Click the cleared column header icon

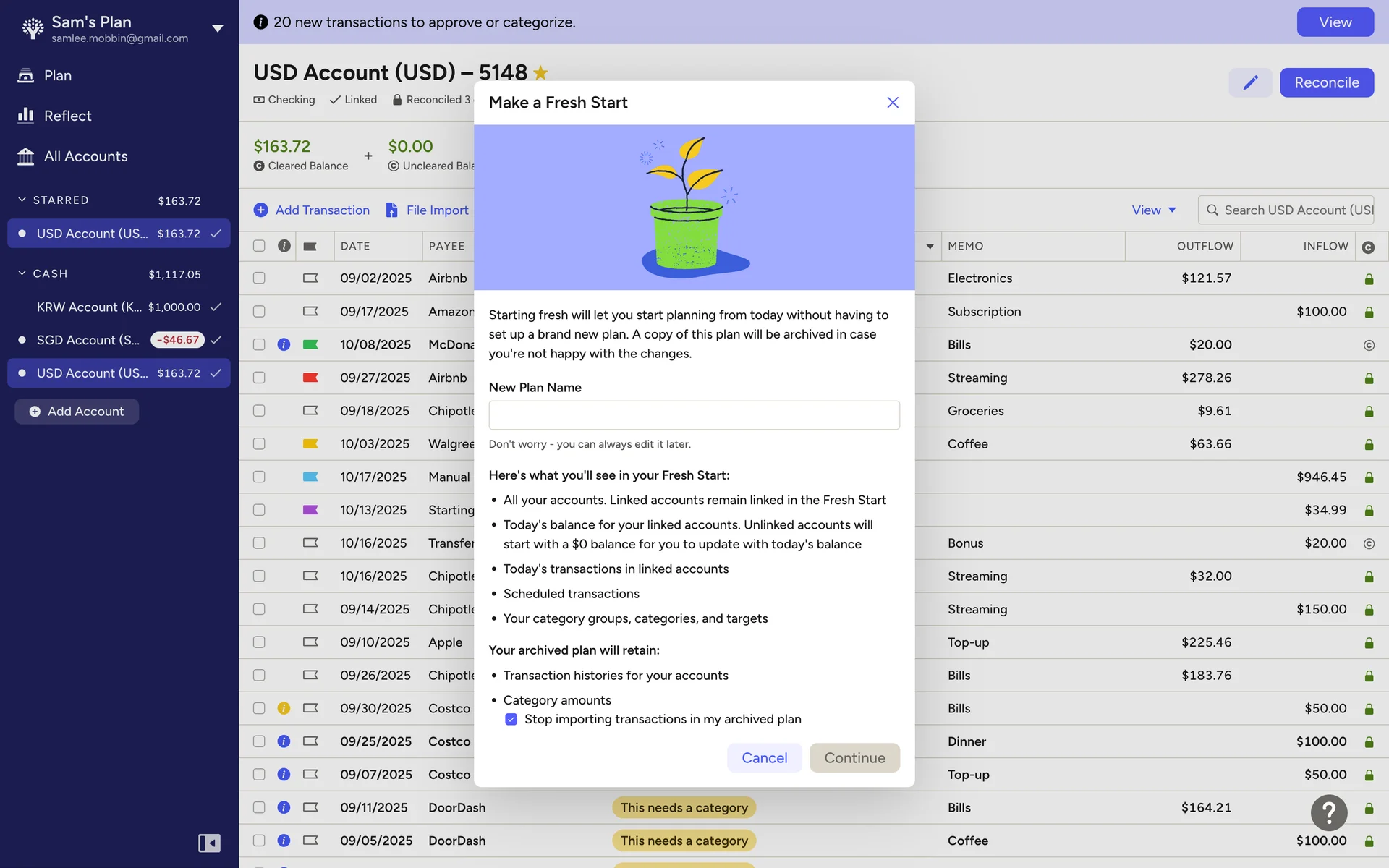click(1368, 247)
